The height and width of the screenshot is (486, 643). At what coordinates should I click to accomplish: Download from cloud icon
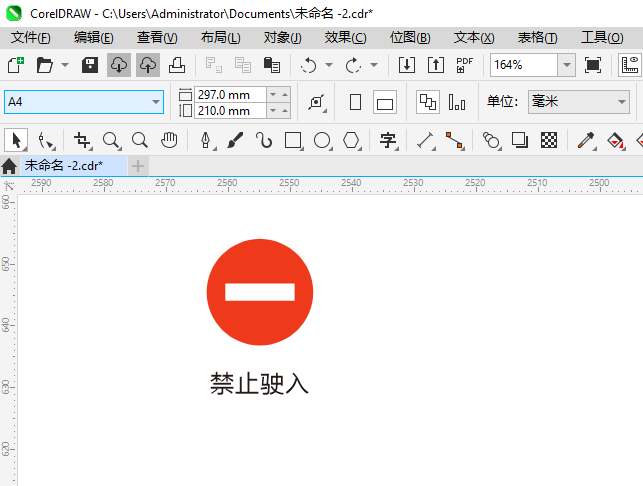(119, 65)
